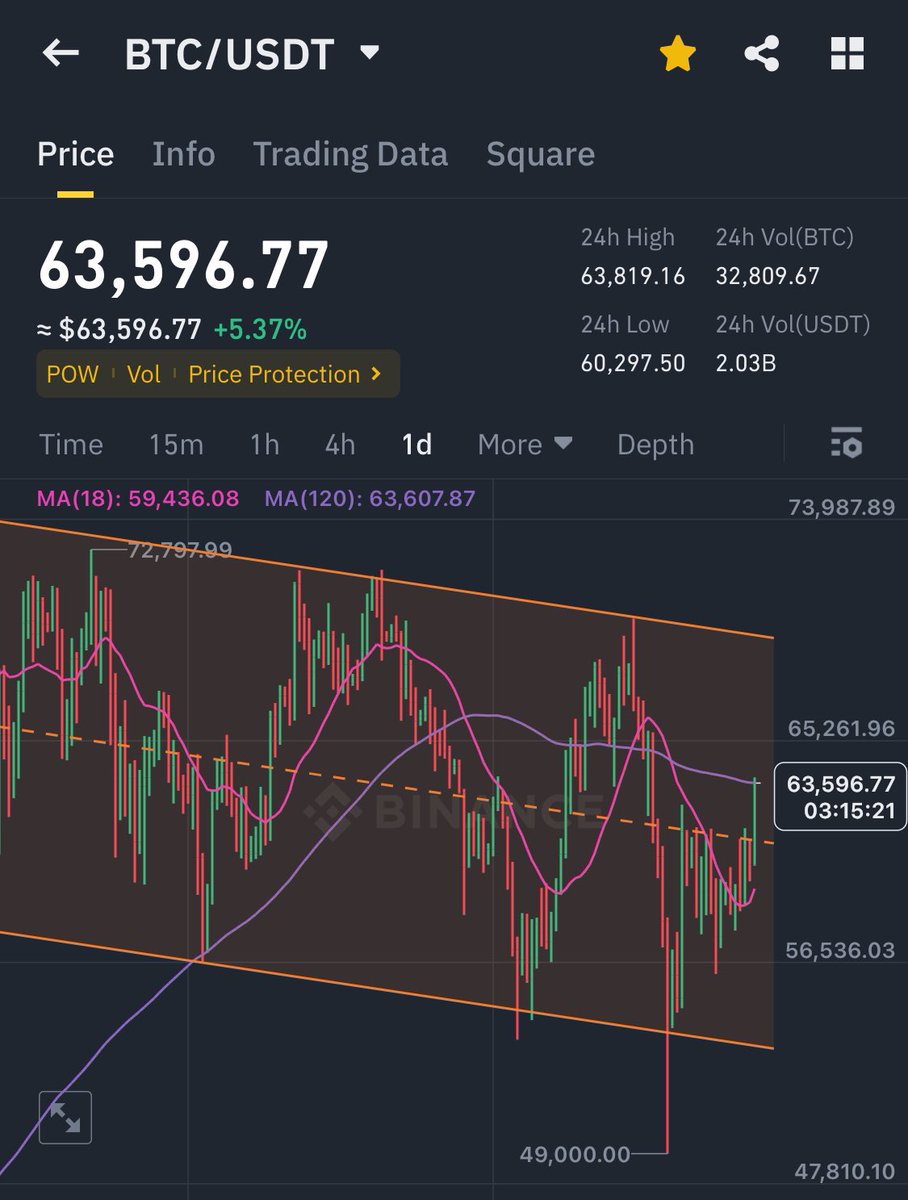The width and height of the screenshot is (908, 1200).
Task: Tap the MA(18) indicator label
Action: 138,497
